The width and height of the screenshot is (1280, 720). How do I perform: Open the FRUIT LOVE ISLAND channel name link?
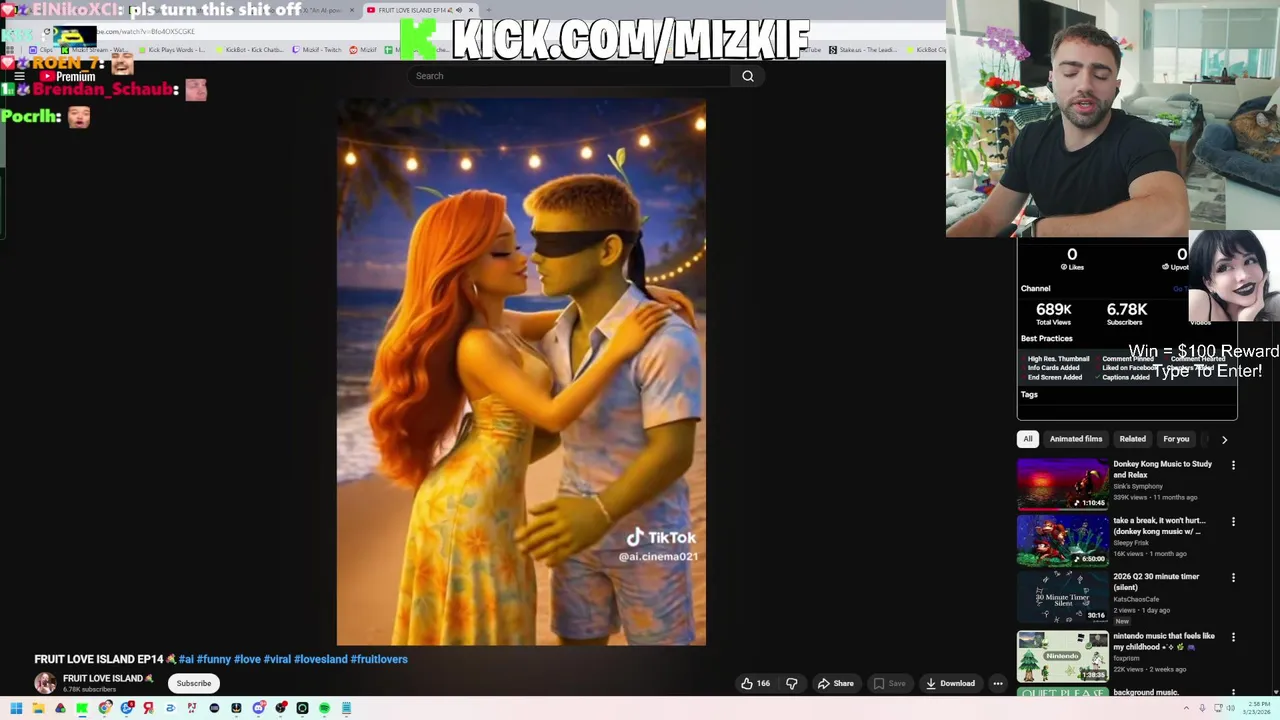coord(108,678)
